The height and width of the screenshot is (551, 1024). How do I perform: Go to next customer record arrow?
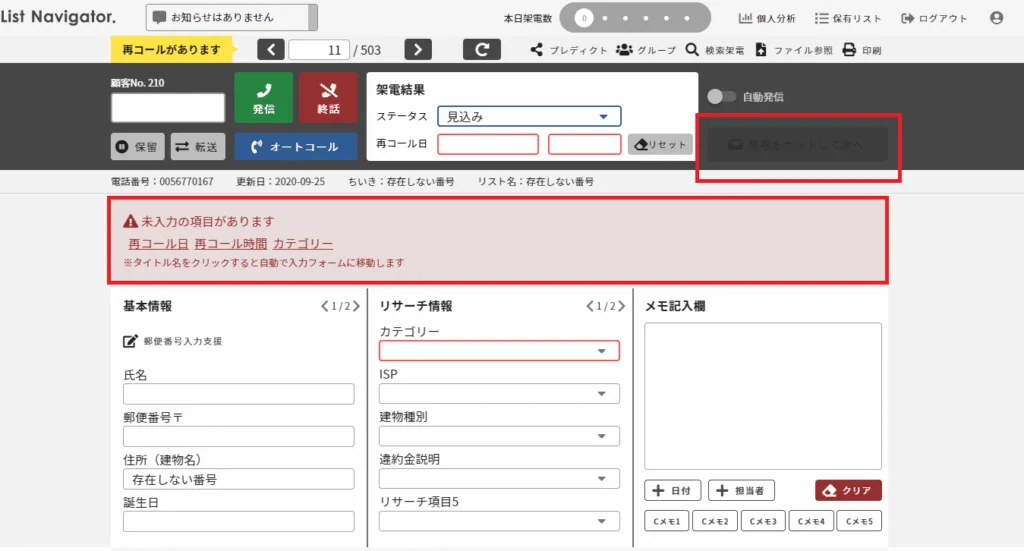point(418,50)
